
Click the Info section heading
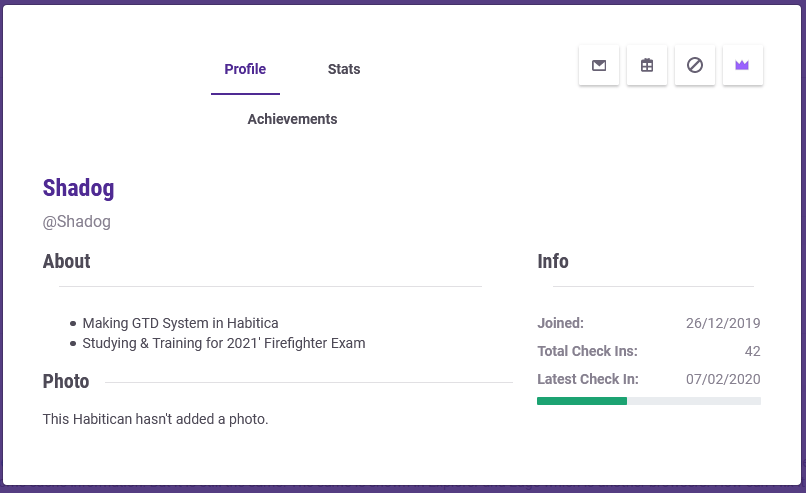point(553,261)
